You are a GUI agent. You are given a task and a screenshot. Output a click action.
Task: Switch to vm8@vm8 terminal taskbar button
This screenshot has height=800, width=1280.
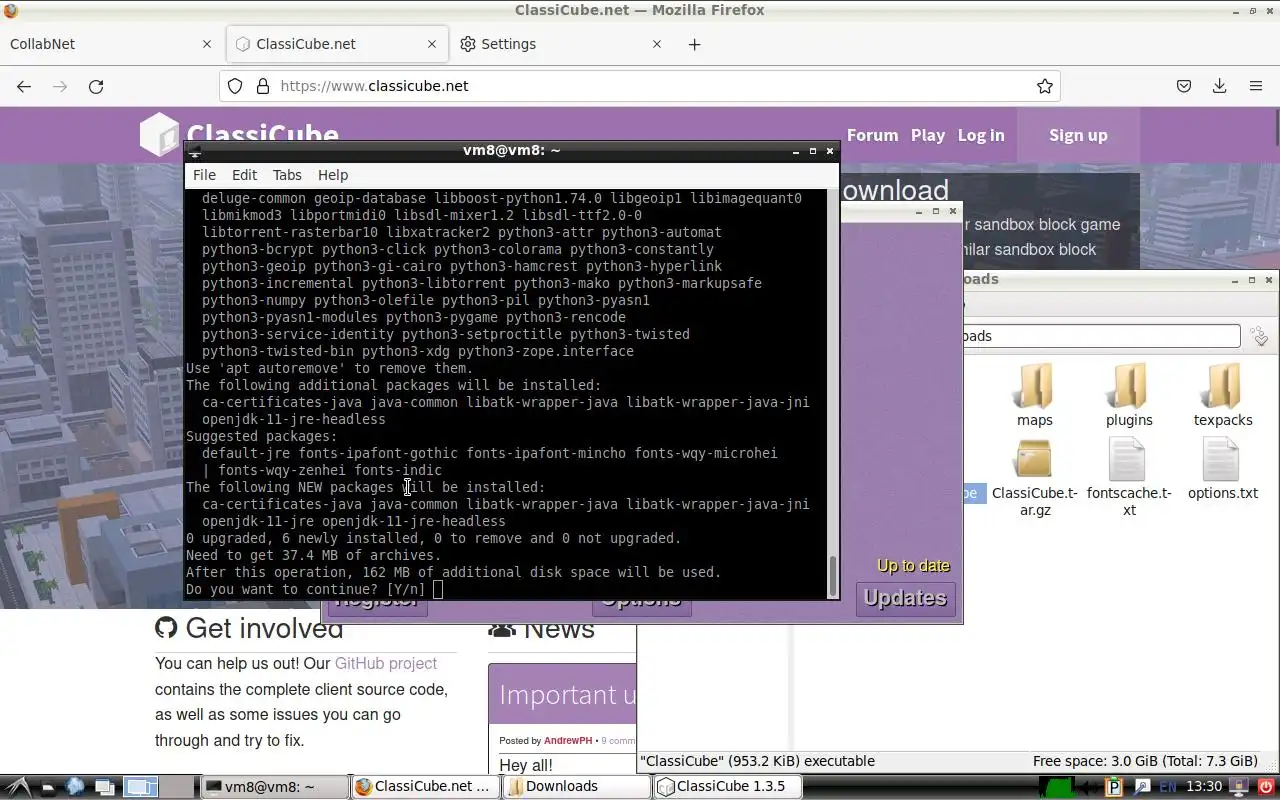(x=275, y=787)
